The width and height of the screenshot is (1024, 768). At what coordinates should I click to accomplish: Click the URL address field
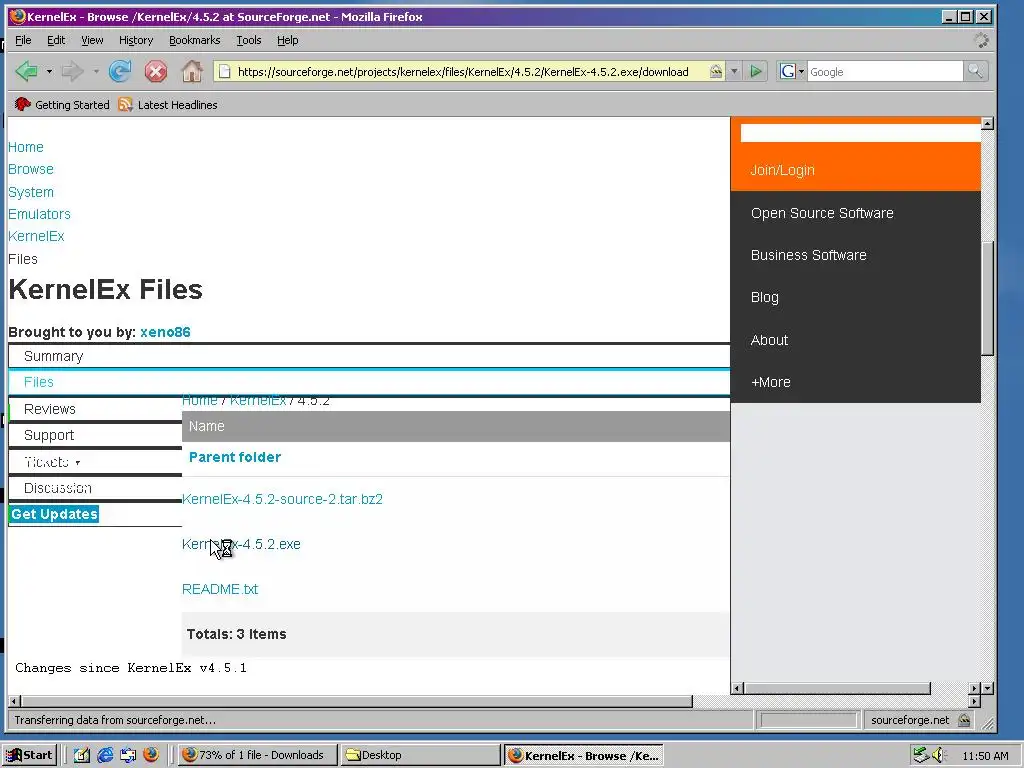[462, 71]
